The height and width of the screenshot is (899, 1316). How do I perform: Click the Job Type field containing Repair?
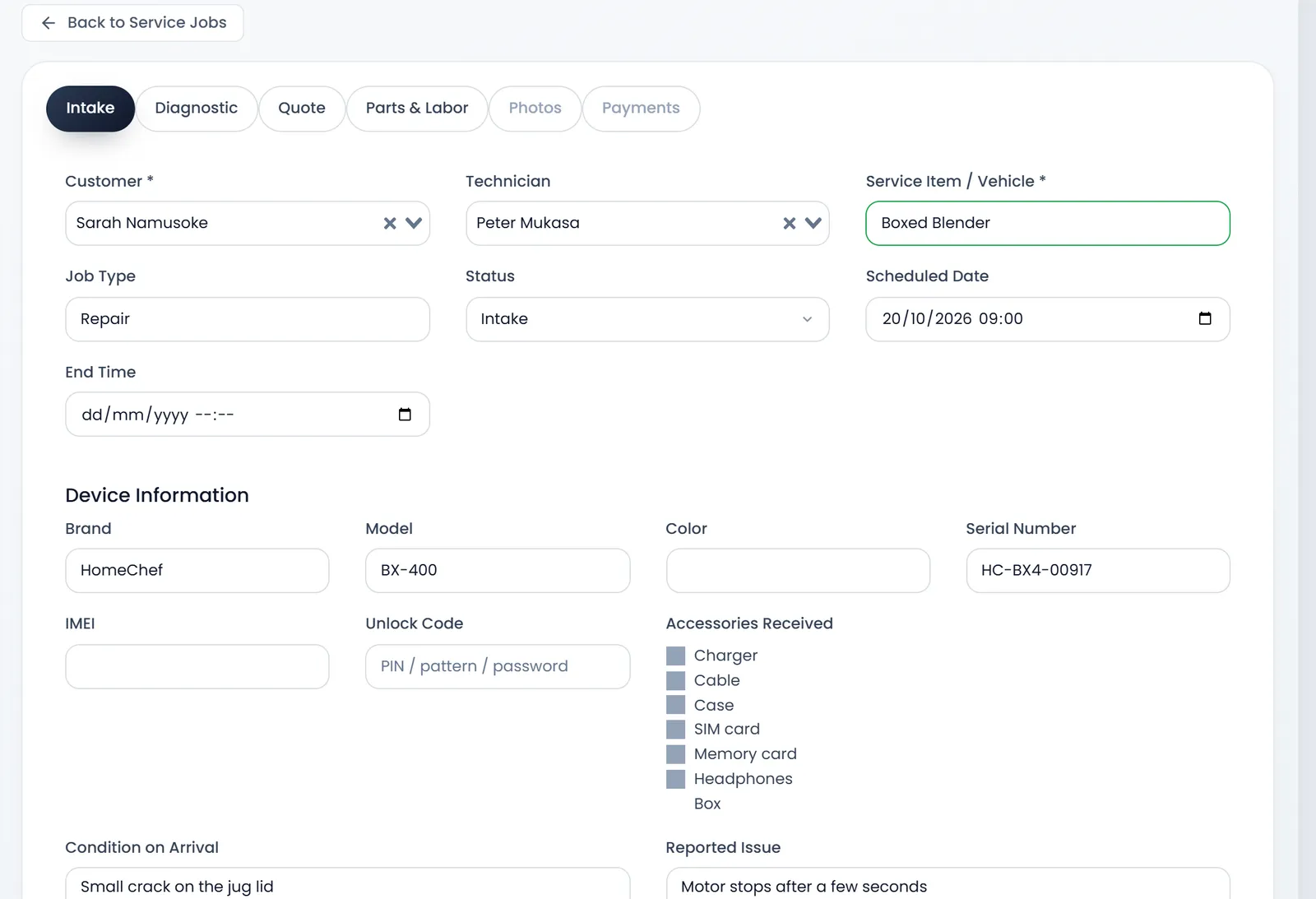(x=248, y=319)
